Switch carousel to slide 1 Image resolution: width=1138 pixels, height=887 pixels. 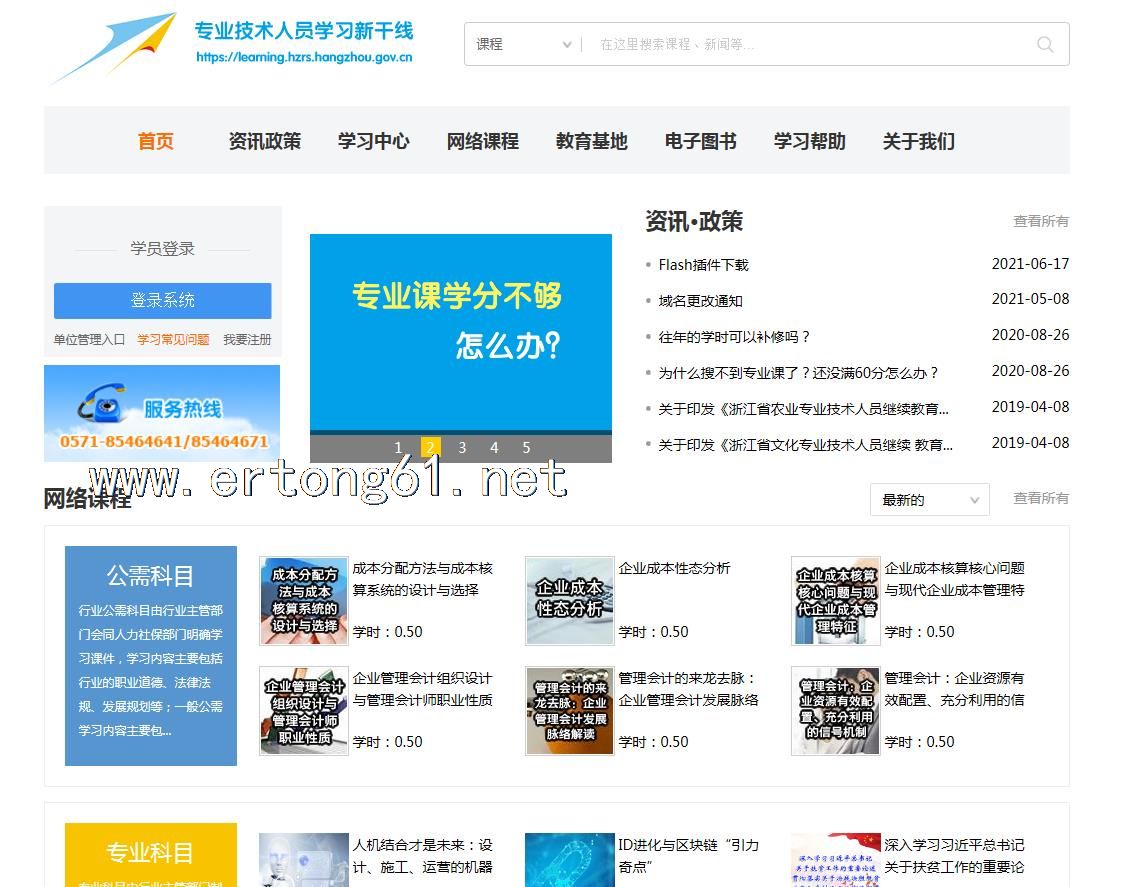[x=398, y=448]
